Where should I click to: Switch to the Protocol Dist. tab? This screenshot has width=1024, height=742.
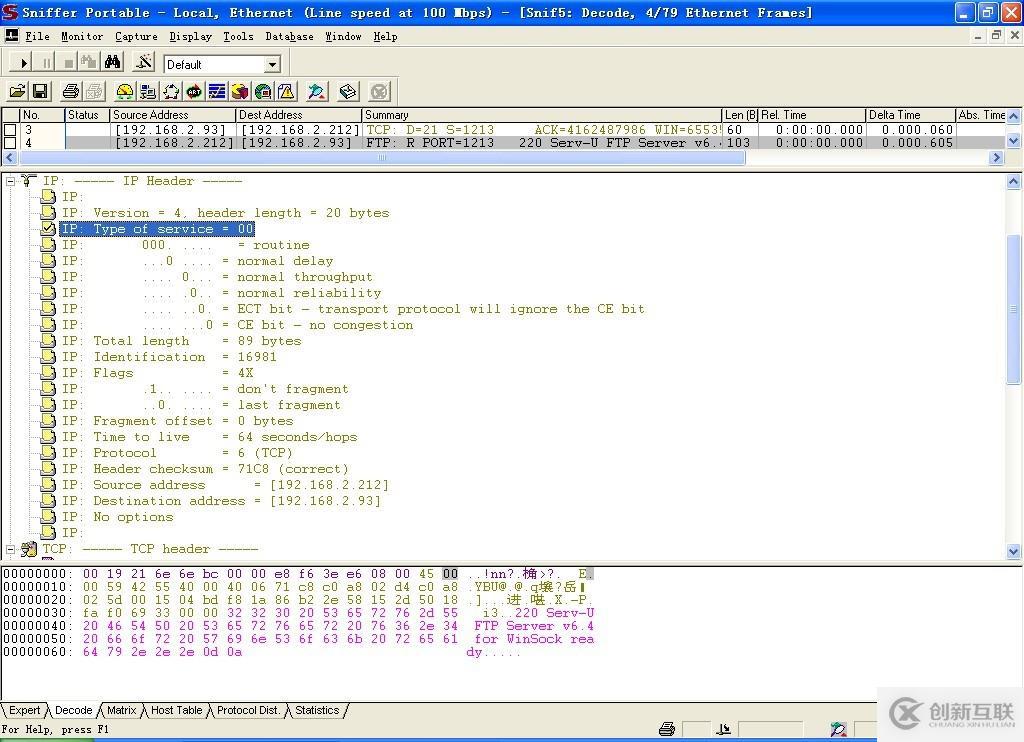247,710
